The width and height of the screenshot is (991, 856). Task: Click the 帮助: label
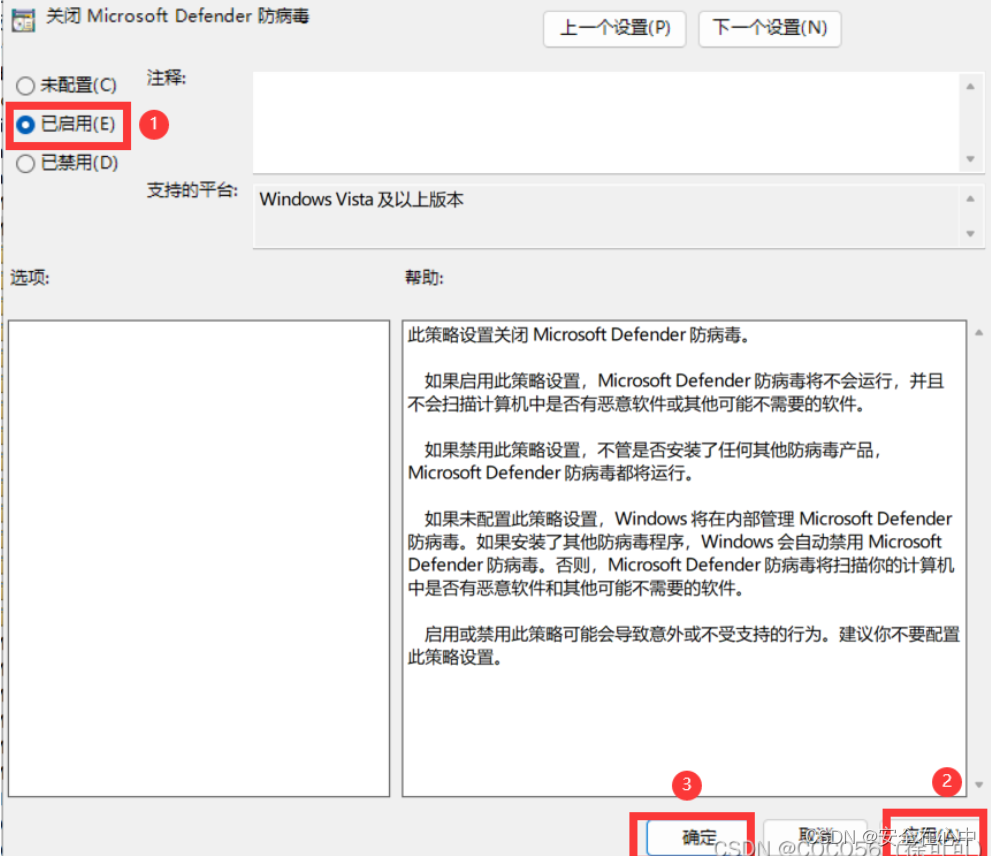click(424, 278)
